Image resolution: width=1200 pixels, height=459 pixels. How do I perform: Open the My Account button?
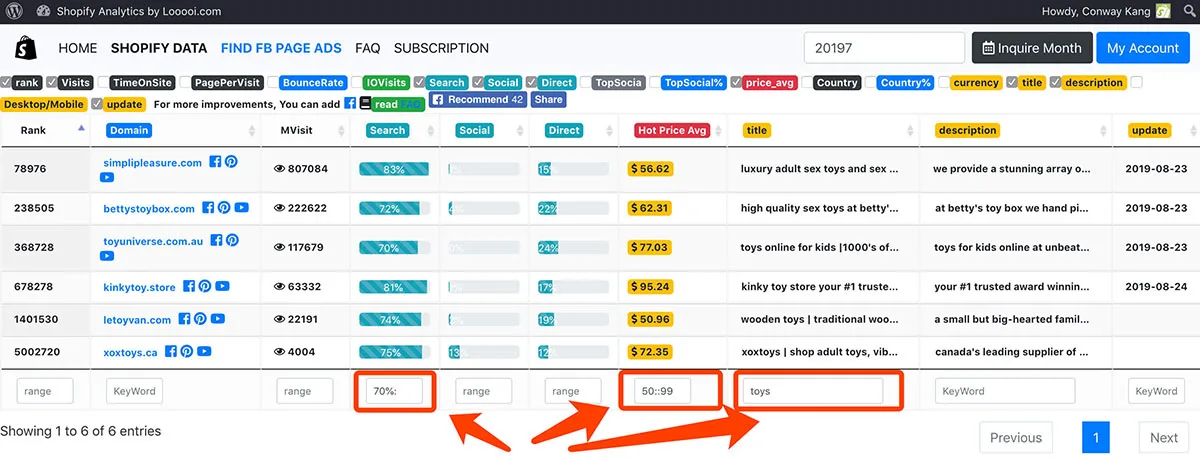coord(1143,48)
